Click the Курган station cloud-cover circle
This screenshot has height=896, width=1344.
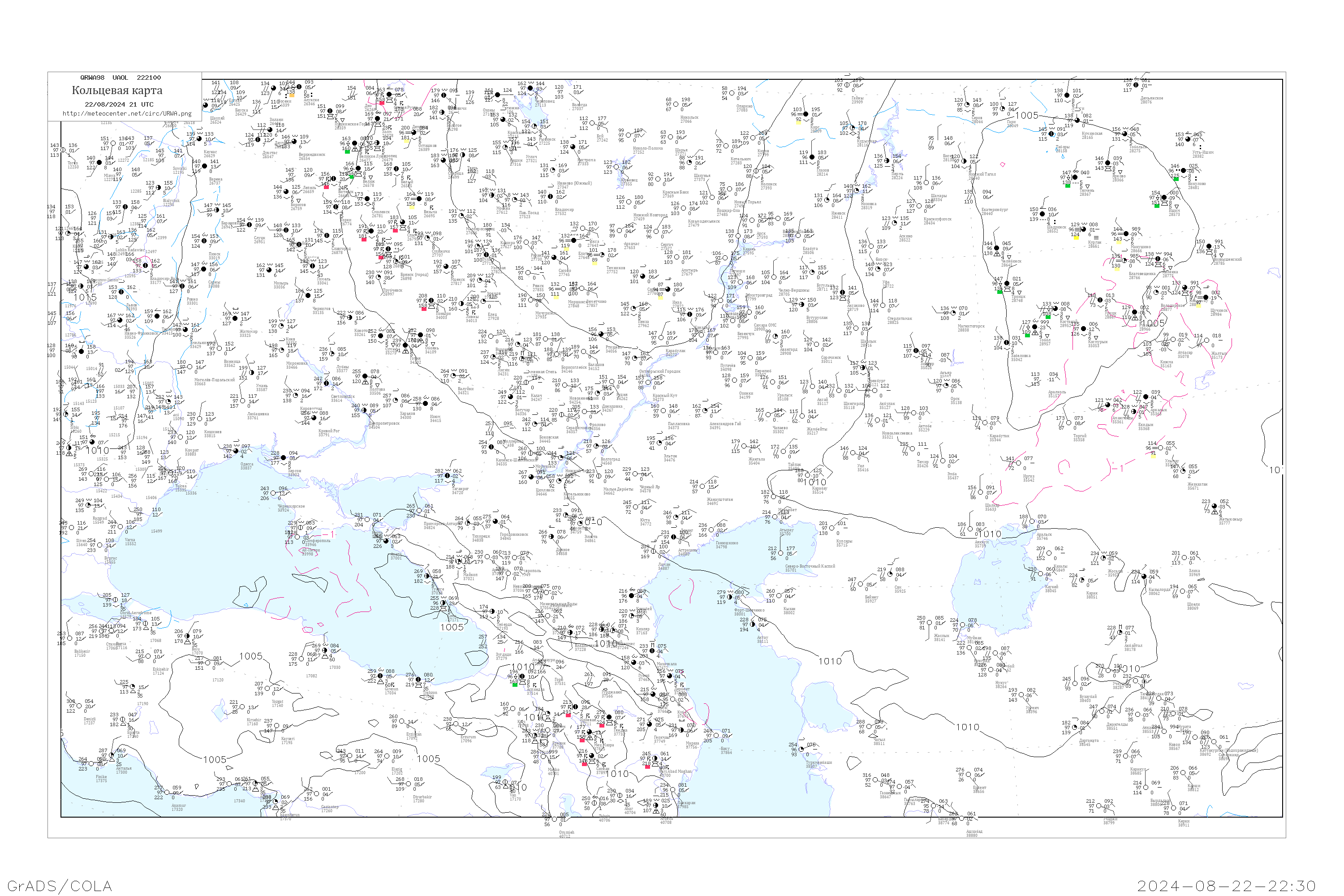point(1083,230)
